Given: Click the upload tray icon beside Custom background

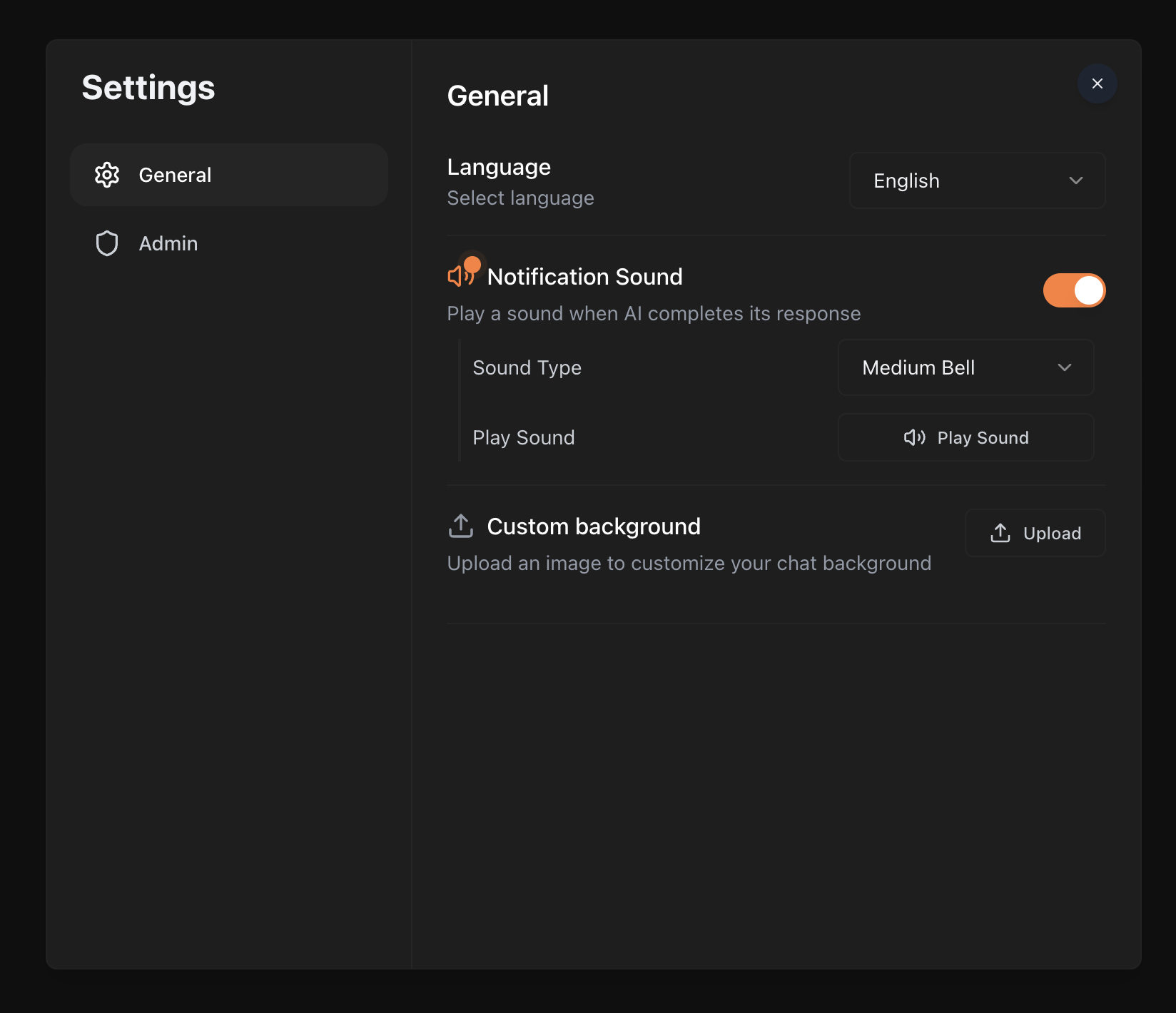Looking at the screenshot, I should 461,526.
